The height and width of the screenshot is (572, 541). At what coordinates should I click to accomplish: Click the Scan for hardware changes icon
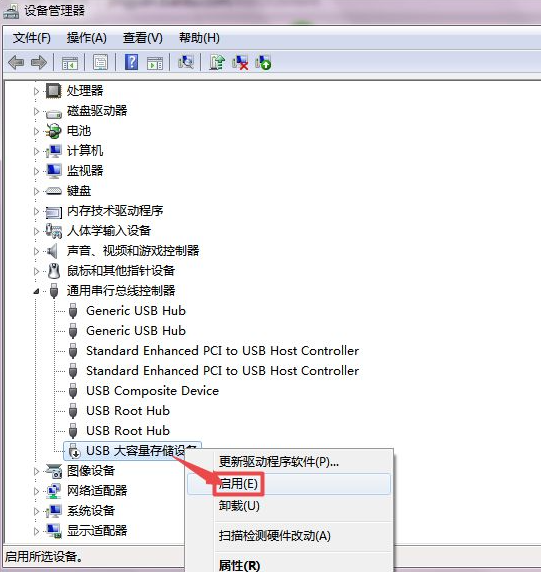(x=186, y=62)
